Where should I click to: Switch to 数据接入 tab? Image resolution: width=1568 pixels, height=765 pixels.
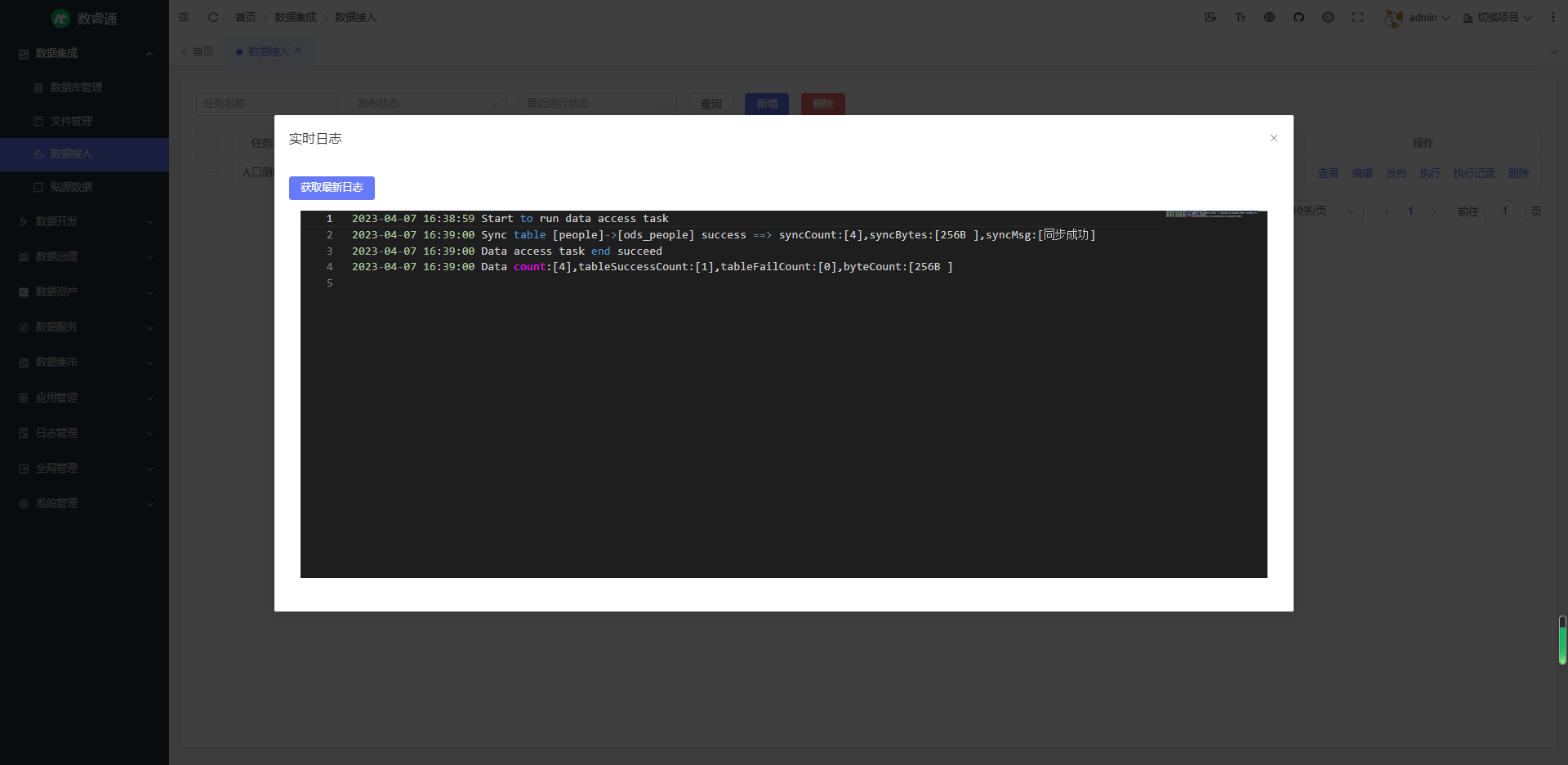tap(269, 51)
